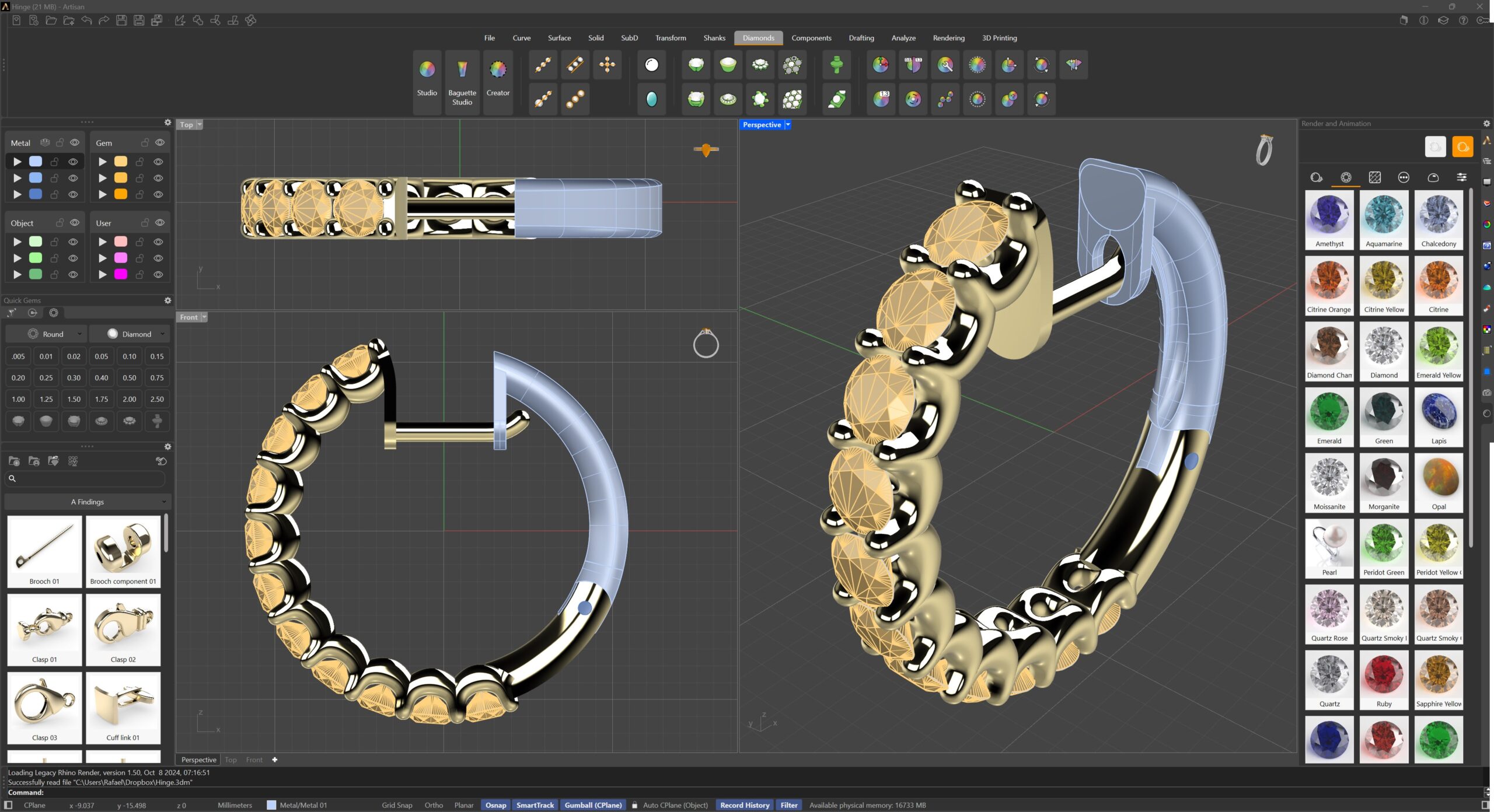Image resolution: width=1494 pixels, height=812 pixels.
Task: Expand the first Object layer row arrow
Action: click(18, 242)
